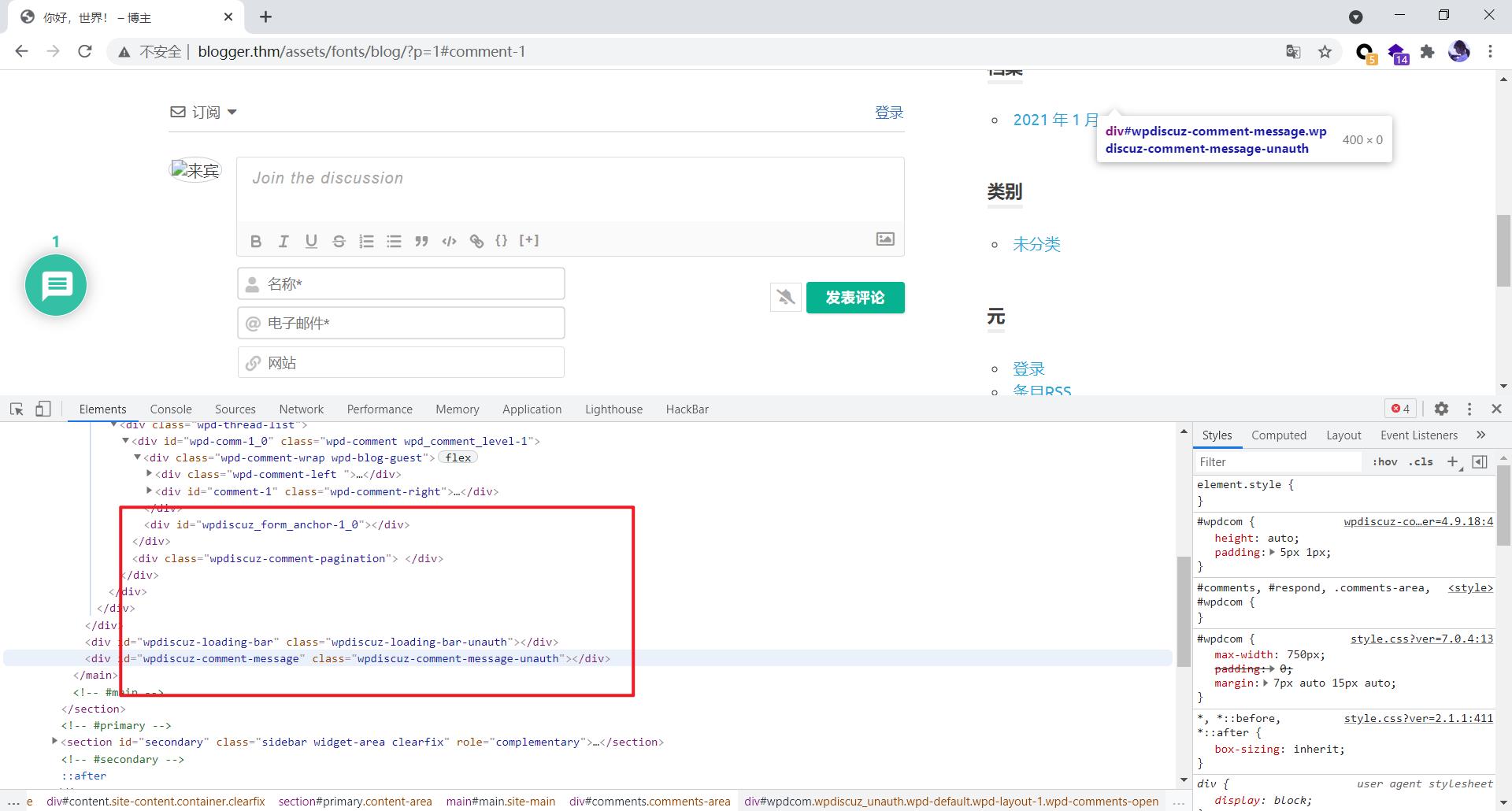Open a new browser tab

pos(265,17)
